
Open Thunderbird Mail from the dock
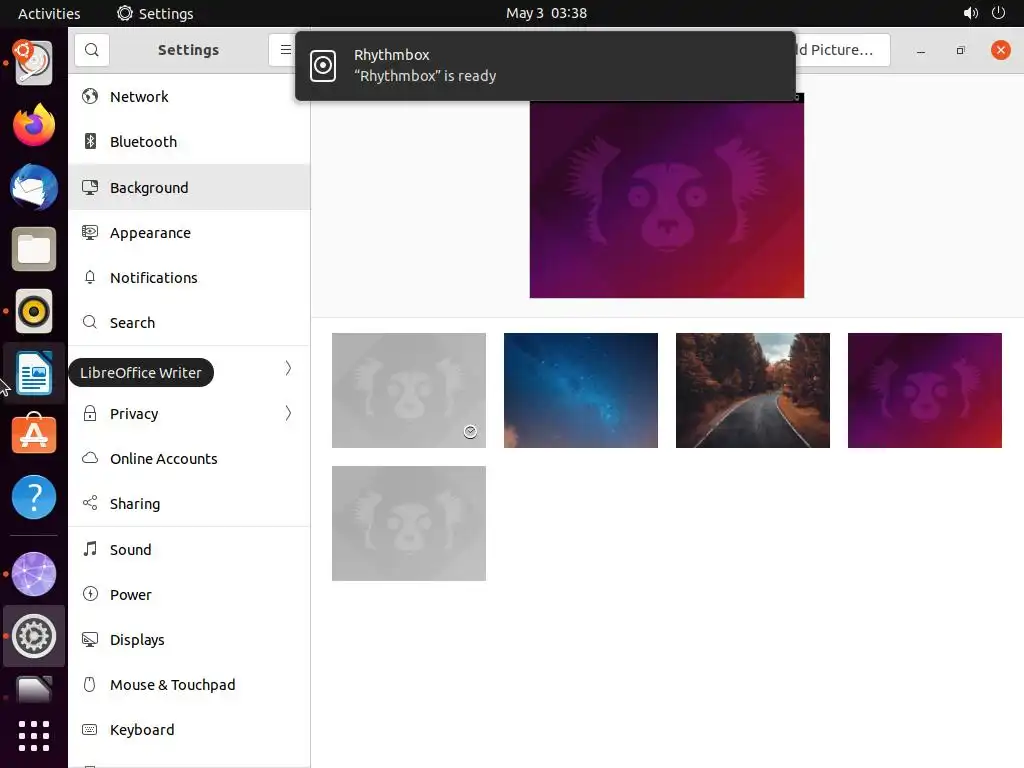(x=34, y=187)
